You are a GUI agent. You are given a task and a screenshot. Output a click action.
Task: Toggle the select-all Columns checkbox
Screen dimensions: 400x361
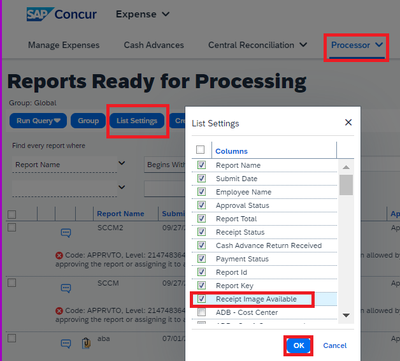point(200,150)
